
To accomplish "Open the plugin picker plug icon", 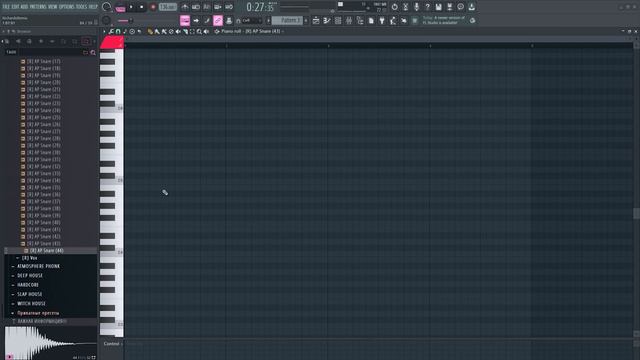I will click(382, 20).
